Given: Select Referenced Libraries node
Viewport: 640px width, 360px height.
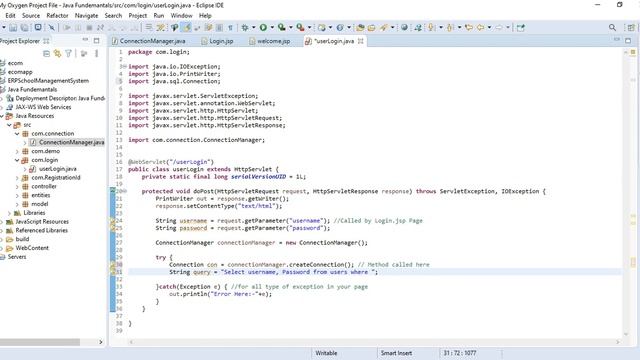Looking at the screenshot, I should 42,231.
